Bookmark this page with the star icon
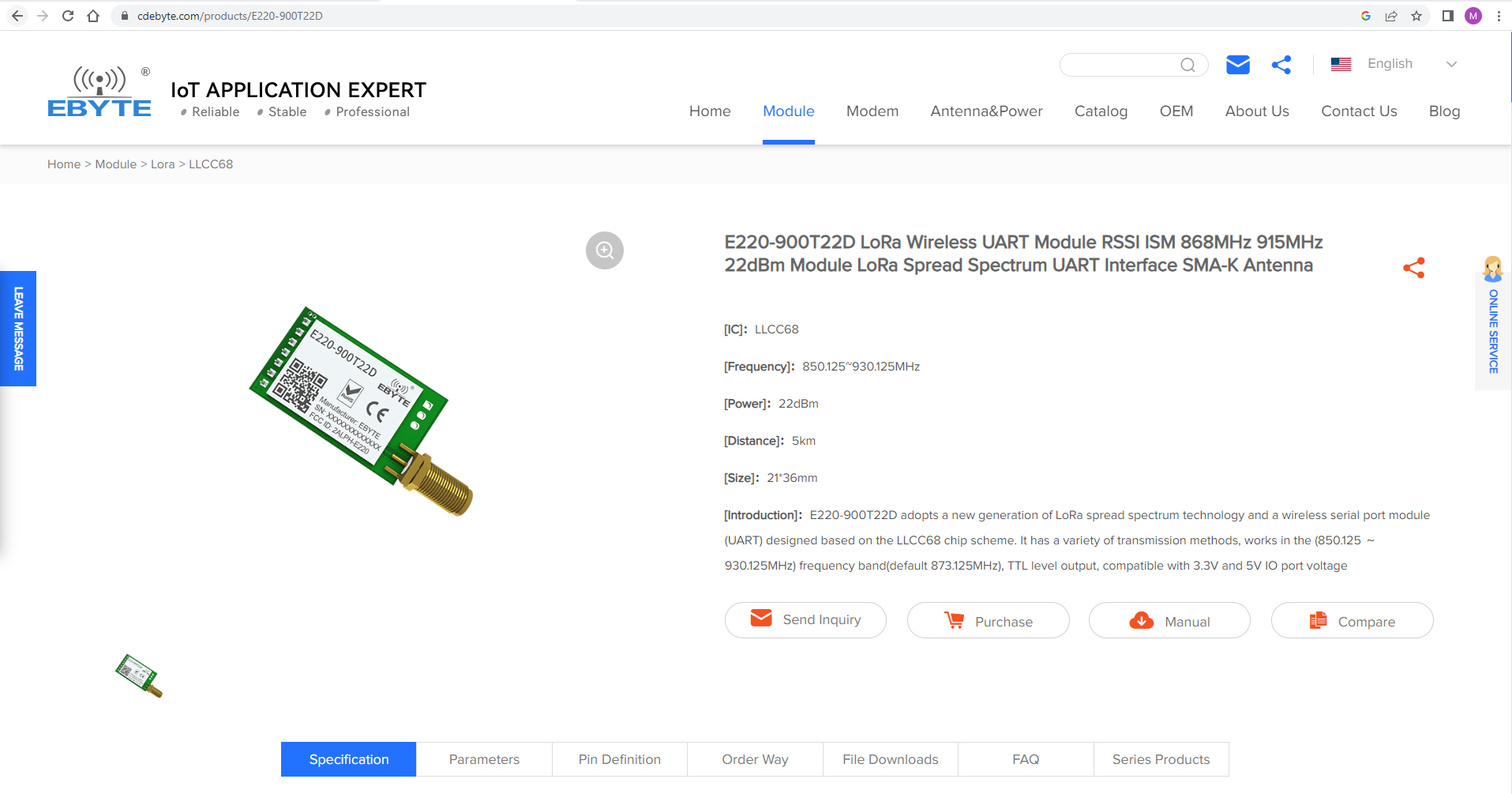 pos(1416,16)
